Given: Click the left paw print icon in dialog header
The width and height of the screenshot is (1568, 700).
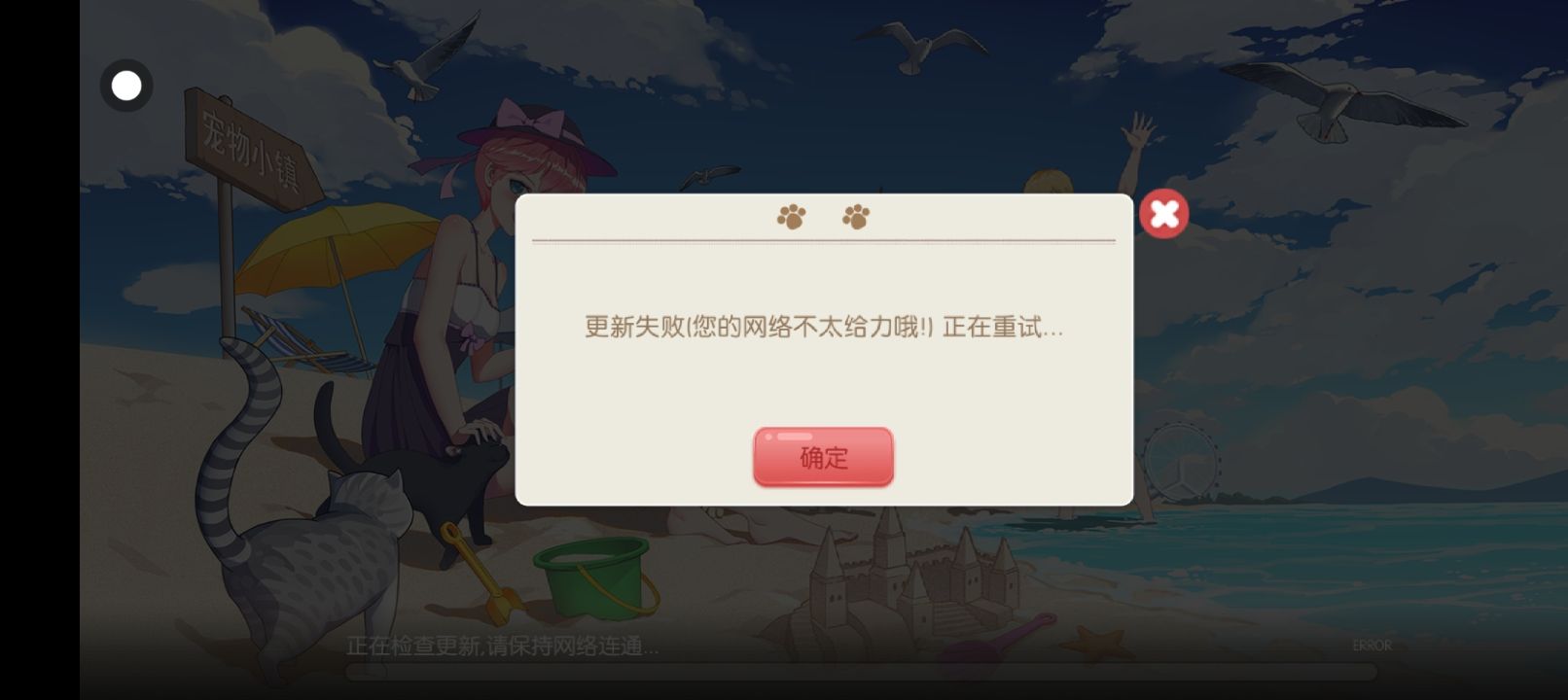Looking at the screenshot, I should coord(792,216).
